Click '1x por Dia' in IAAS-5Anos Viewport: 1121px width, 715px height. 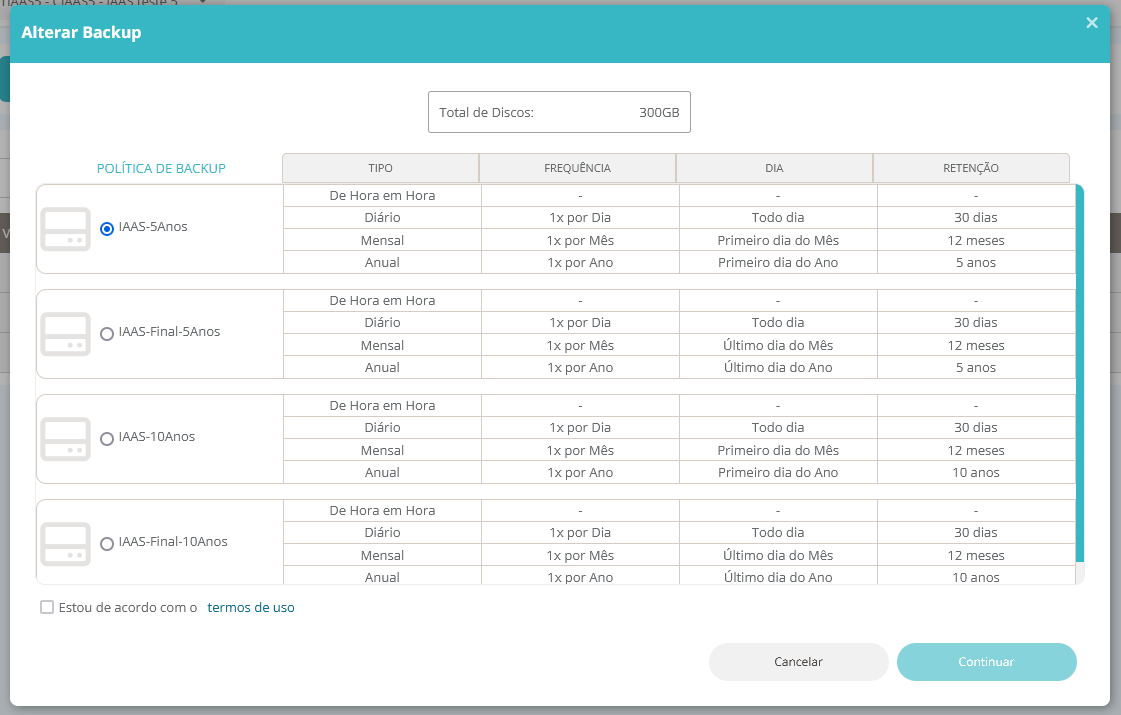click(x=580, y=217)
